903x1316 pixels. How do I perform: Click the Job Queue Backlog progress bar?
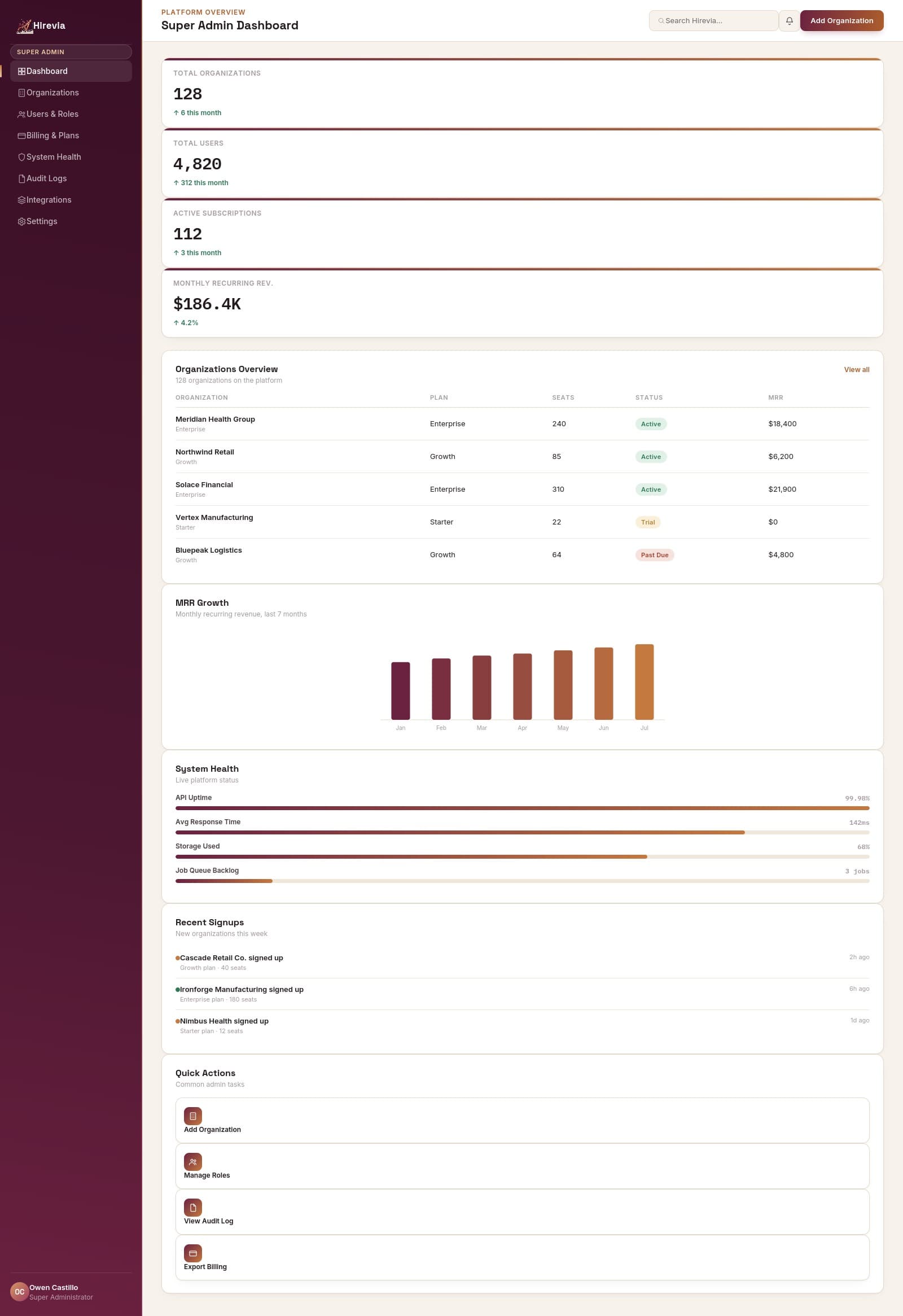(522, 881)
